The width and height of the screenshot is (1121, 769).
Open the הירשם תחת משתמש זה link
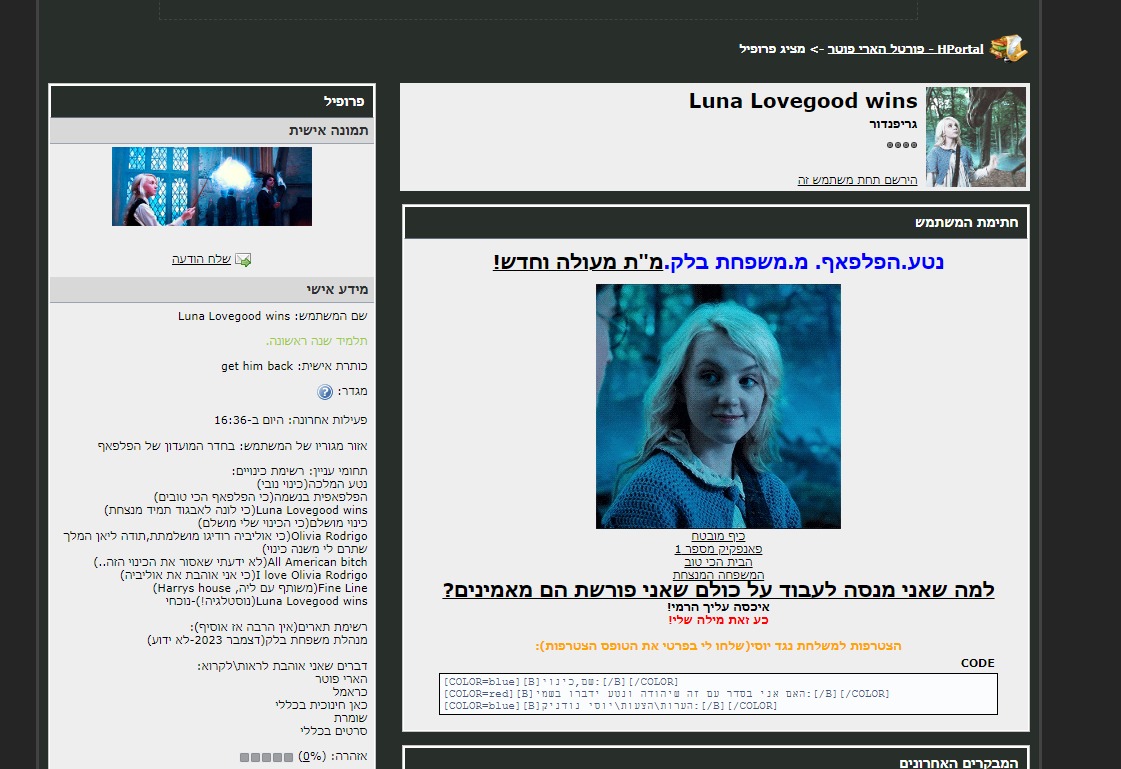coord(857,179)
